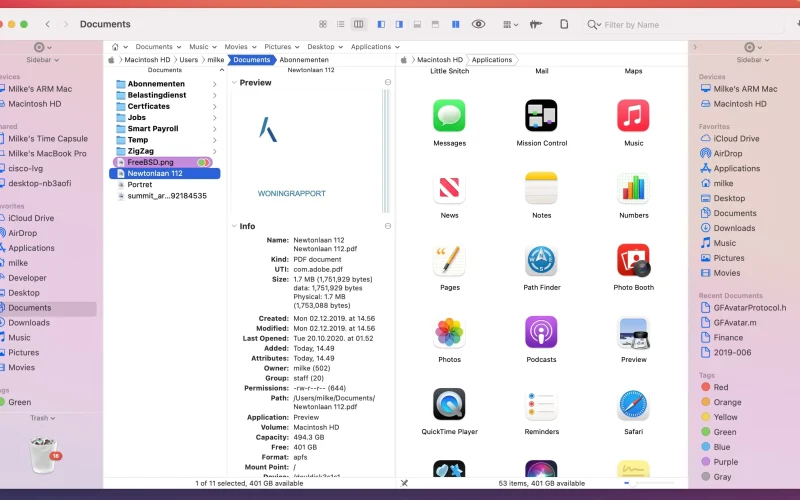
Task: Open the Messages app icon
Action: 449,116
